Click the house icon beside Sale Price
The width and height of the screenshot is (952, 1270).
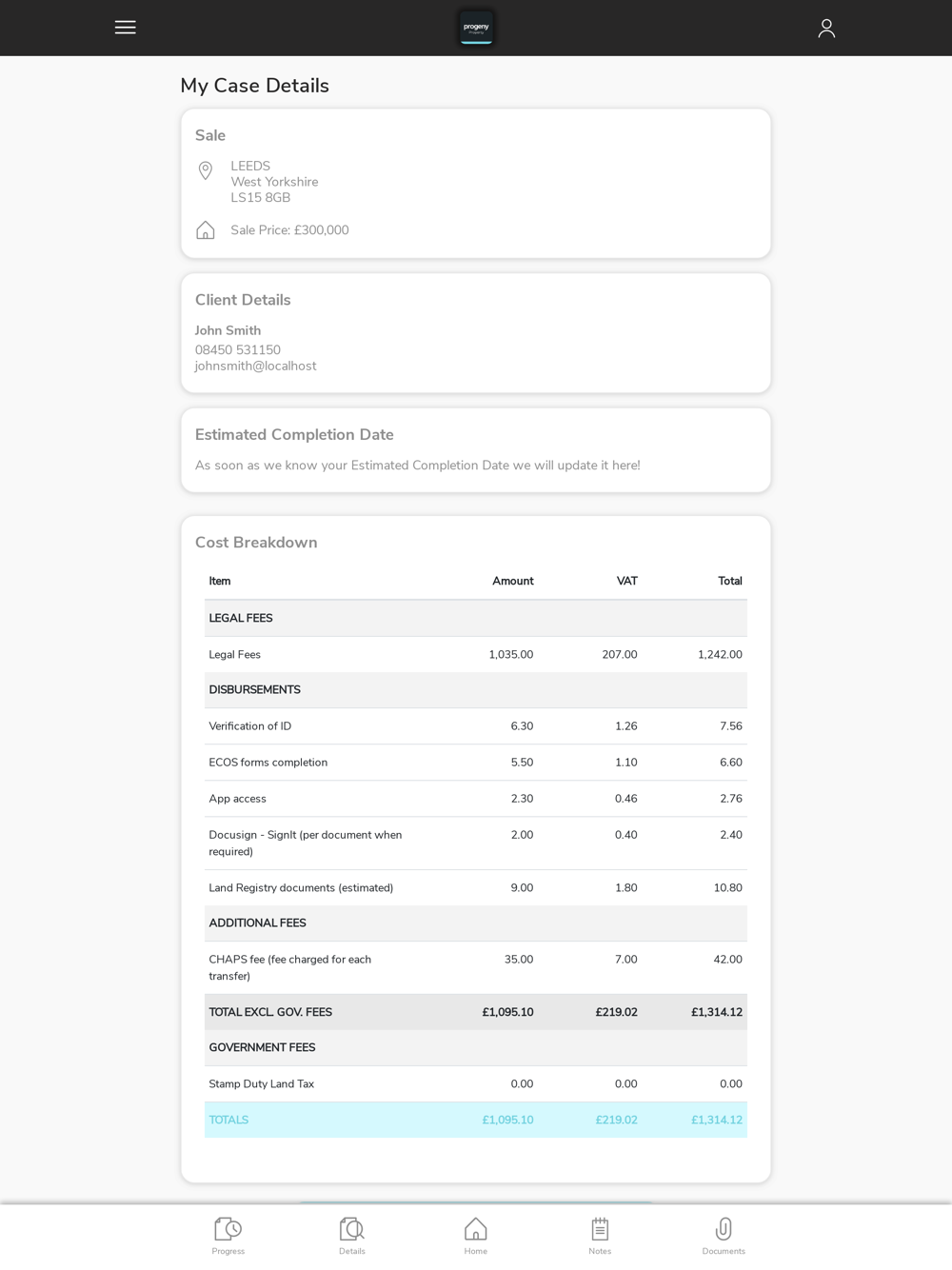(206, 230)
